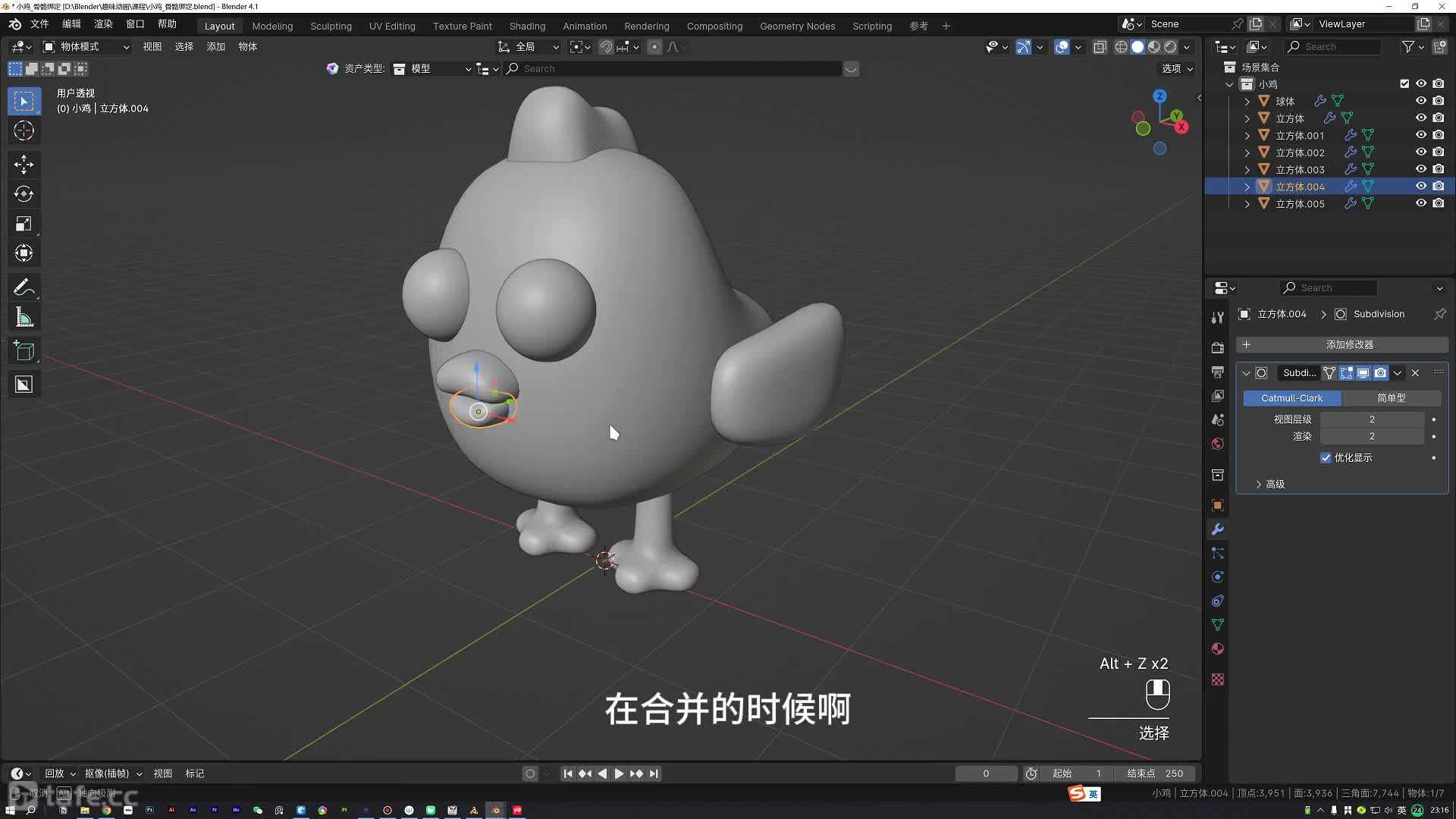Open the Modifiers properties tab
This screenshot has height=819, width=1456.
pos(1217,529)
